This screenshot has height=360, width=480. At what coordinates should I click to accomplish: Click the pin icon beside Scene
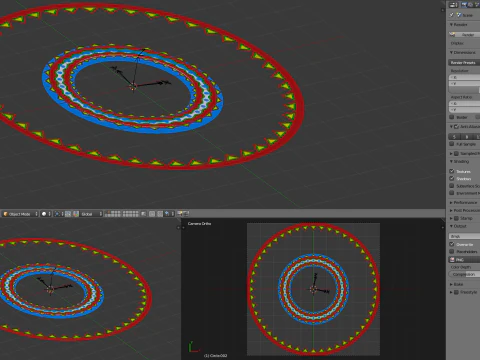(x=451, y=15)
